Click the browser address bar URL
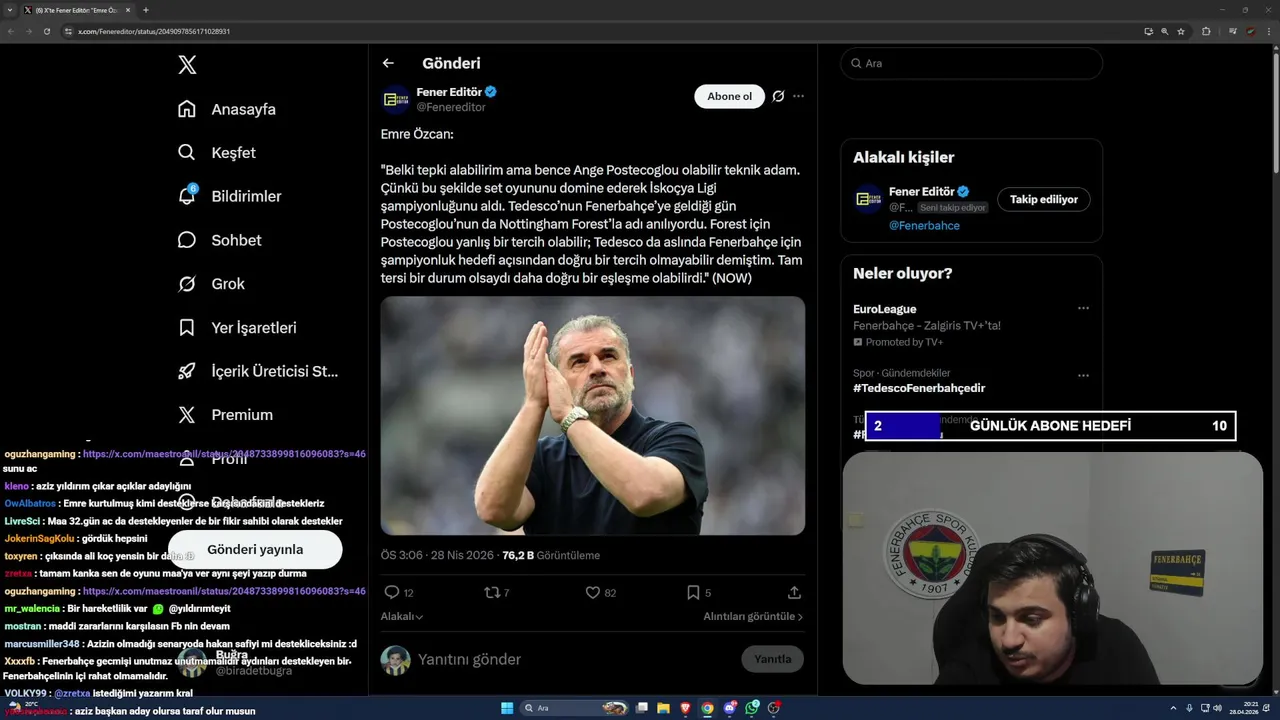This screenshot has height=720, width=1280. tap(154, 31)
